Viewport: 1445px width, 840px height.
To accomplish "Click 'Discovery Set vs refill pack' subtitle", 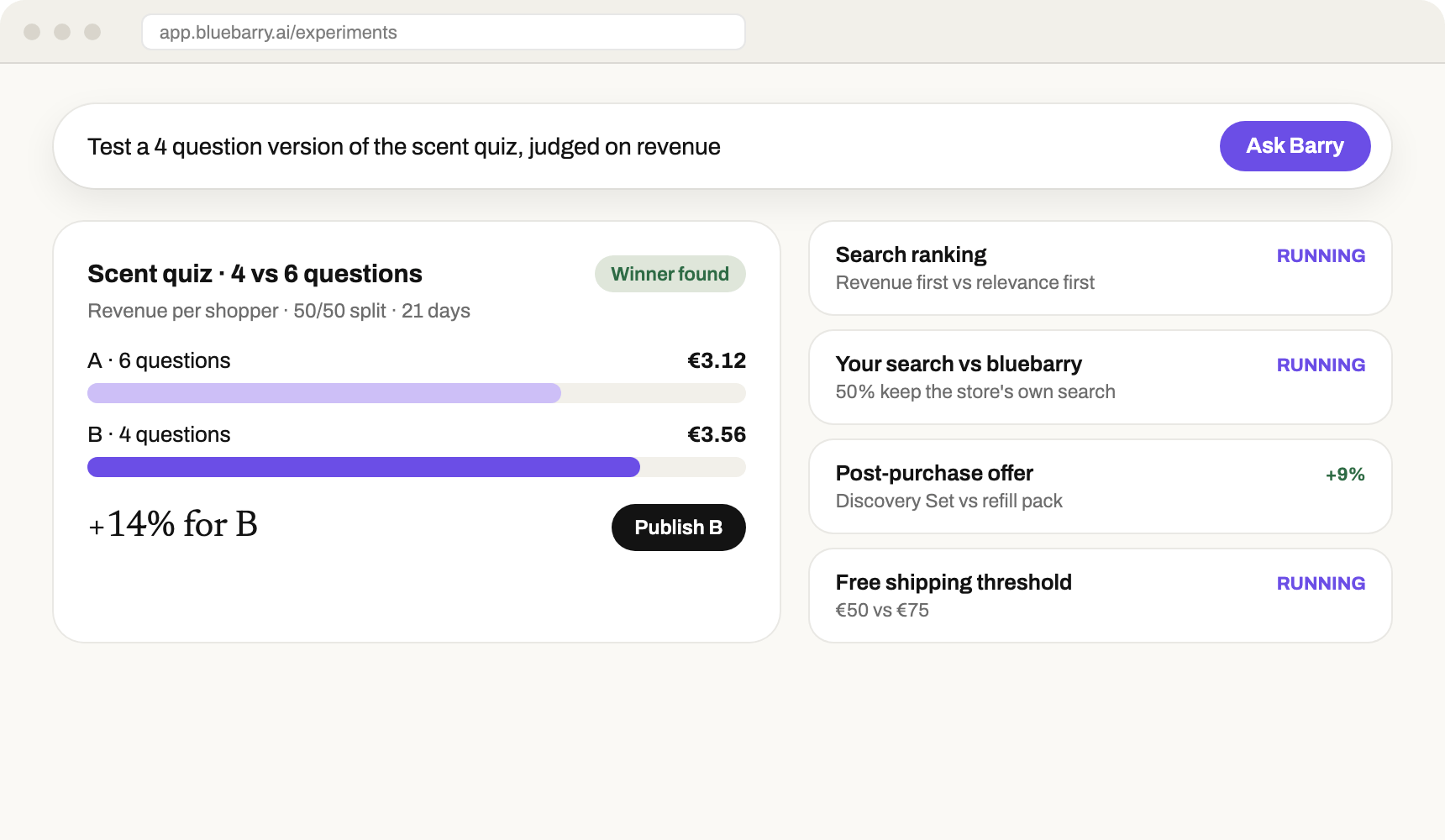I will tap(949, 501).
